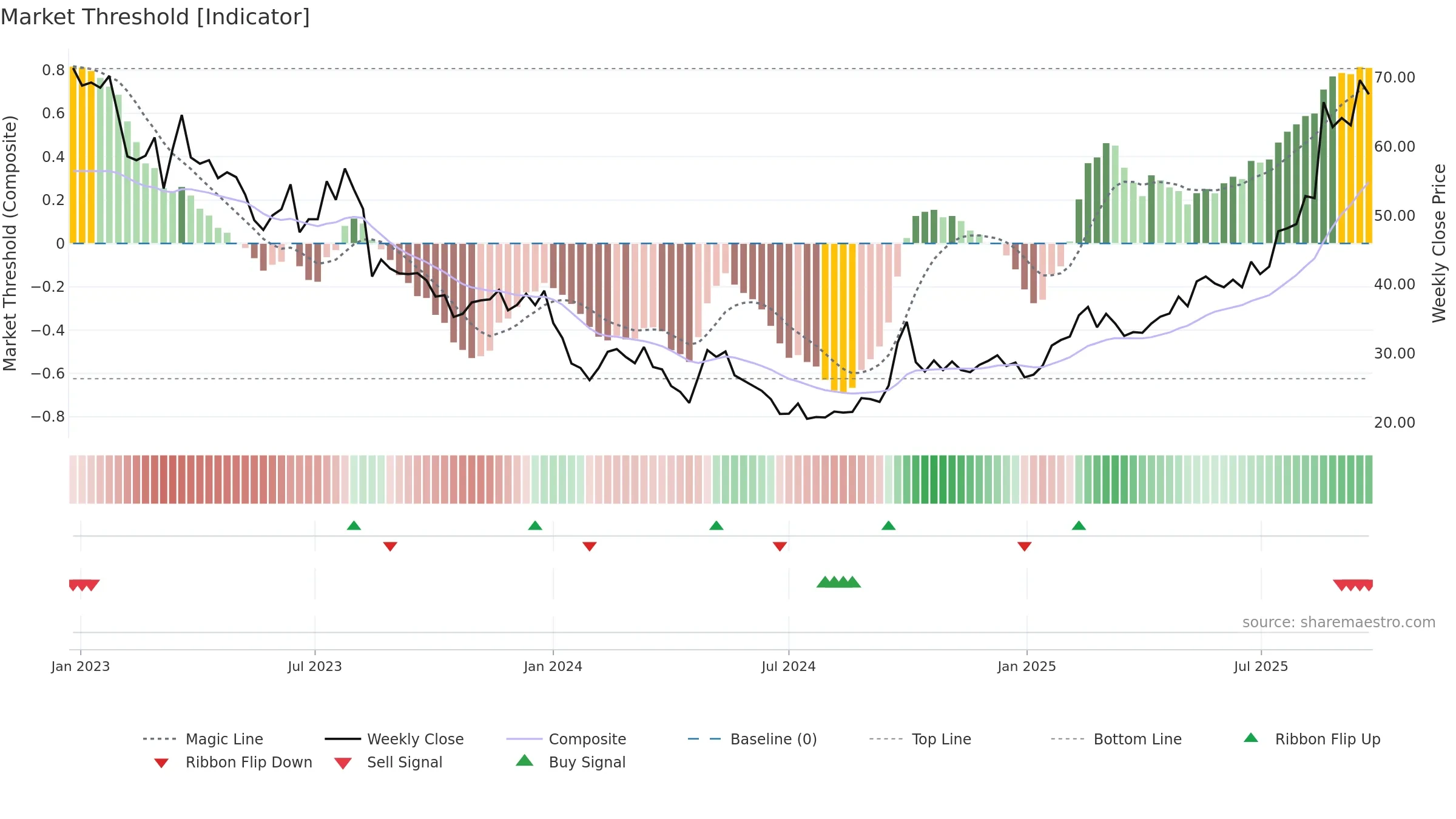Click the ribbon flip up marker near August 2023
The image size is (1456, 819).
(354, 525)
